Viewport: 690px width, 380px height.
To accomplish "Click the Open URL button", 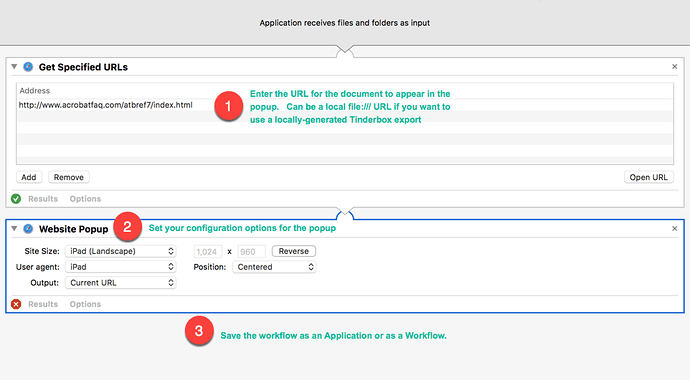I will pos(648,177).
